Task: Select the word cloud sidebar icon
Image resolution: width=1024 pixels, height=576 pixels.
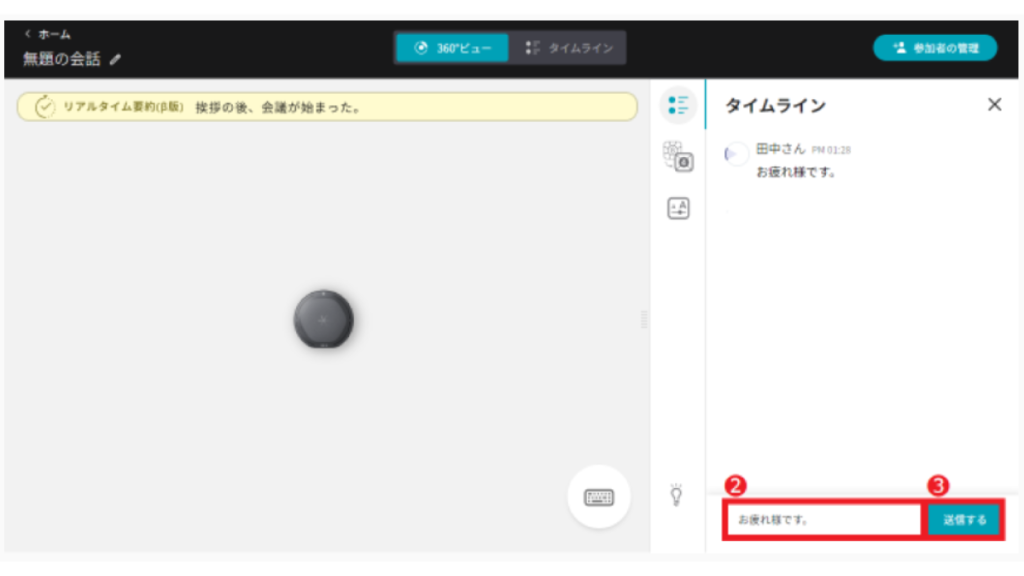Action: pyautogui.click(x=677, y=156)
